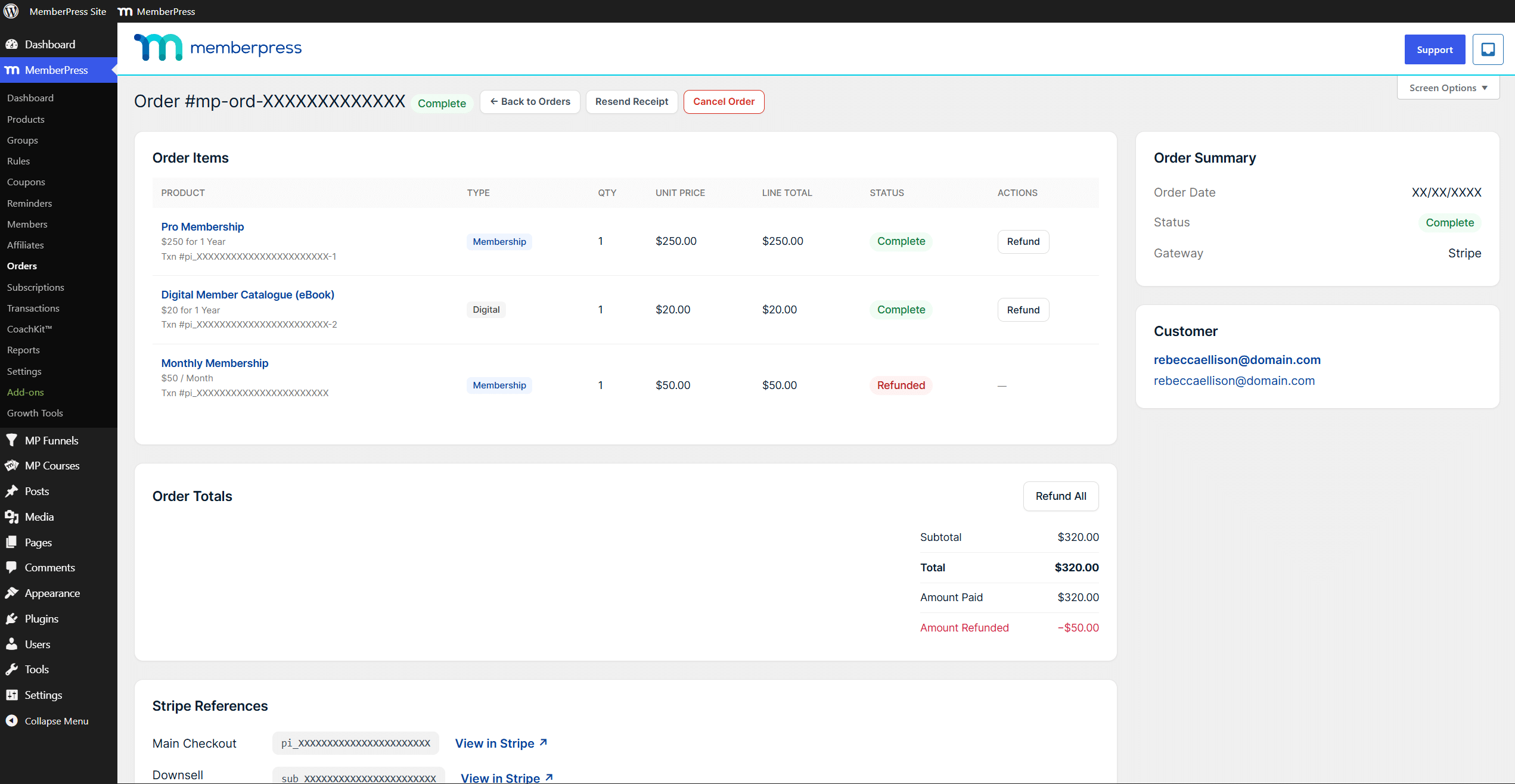The image size is (1515, 784).
Task: Click the Refunded status badge
Action: click(901, 385)
